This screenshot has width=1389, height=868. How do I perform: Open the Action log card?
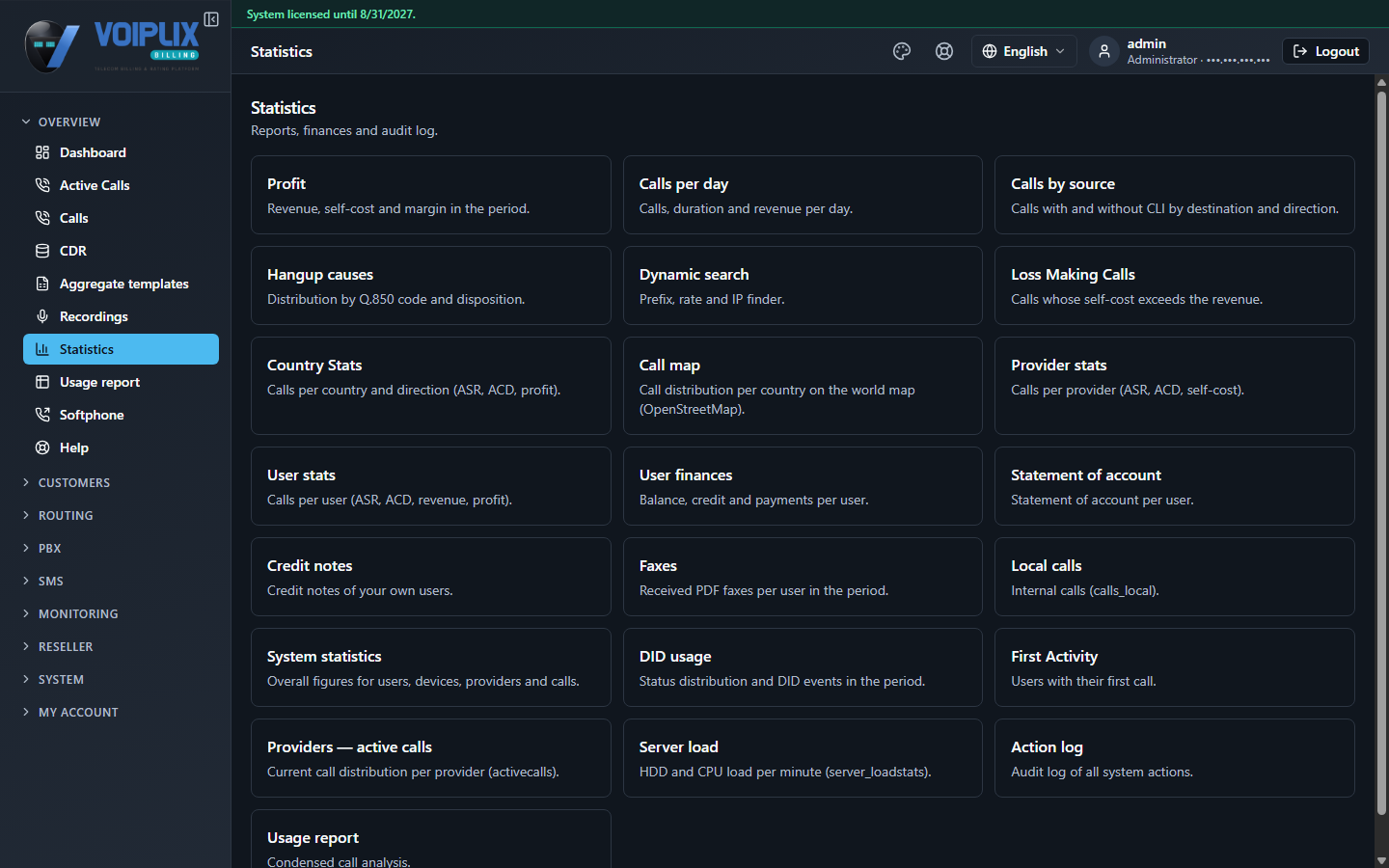[1175, 758]
